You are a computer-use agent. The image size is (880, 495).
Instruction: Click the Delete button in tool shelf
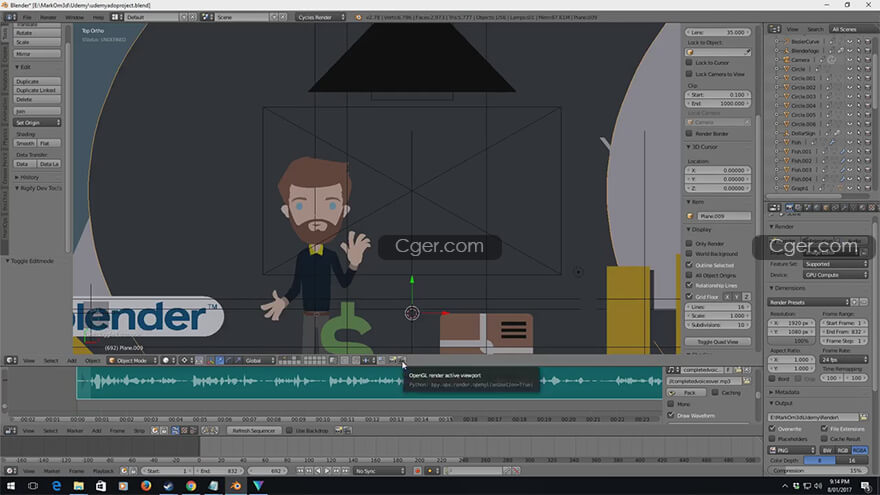click(37, 99)
